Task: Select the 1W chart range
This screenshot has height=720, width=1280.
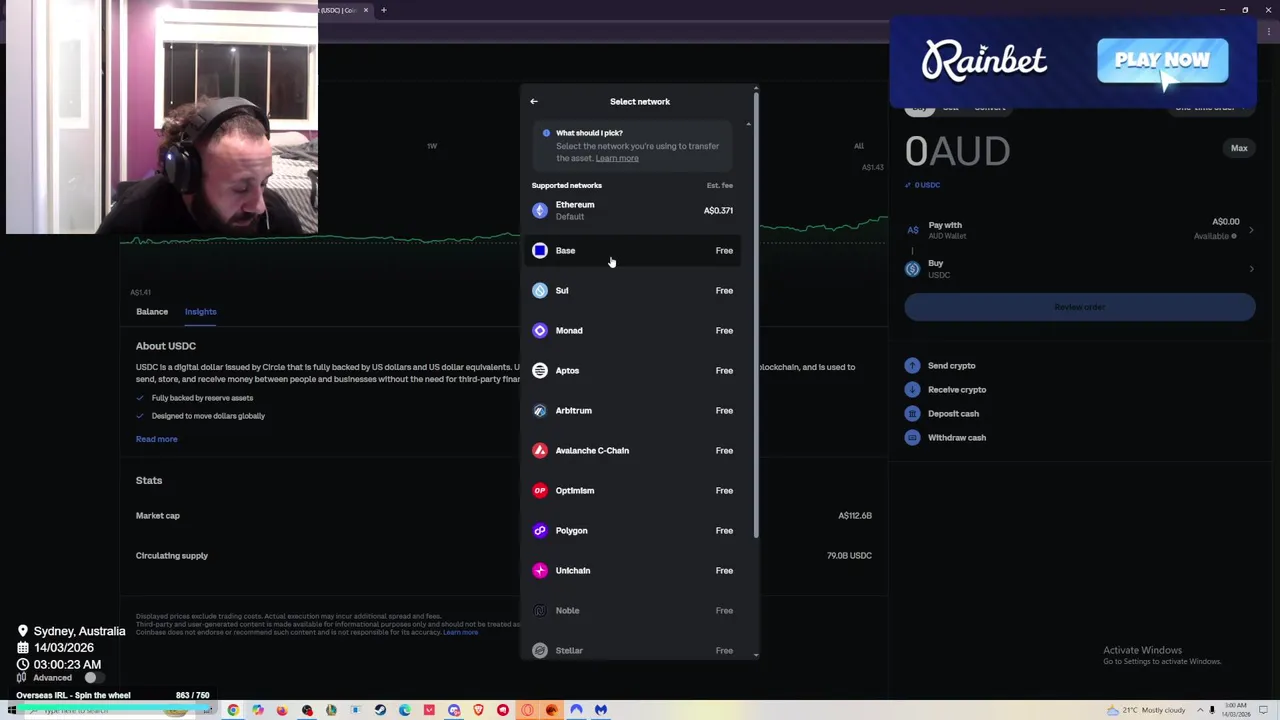Action: point(432,146)
